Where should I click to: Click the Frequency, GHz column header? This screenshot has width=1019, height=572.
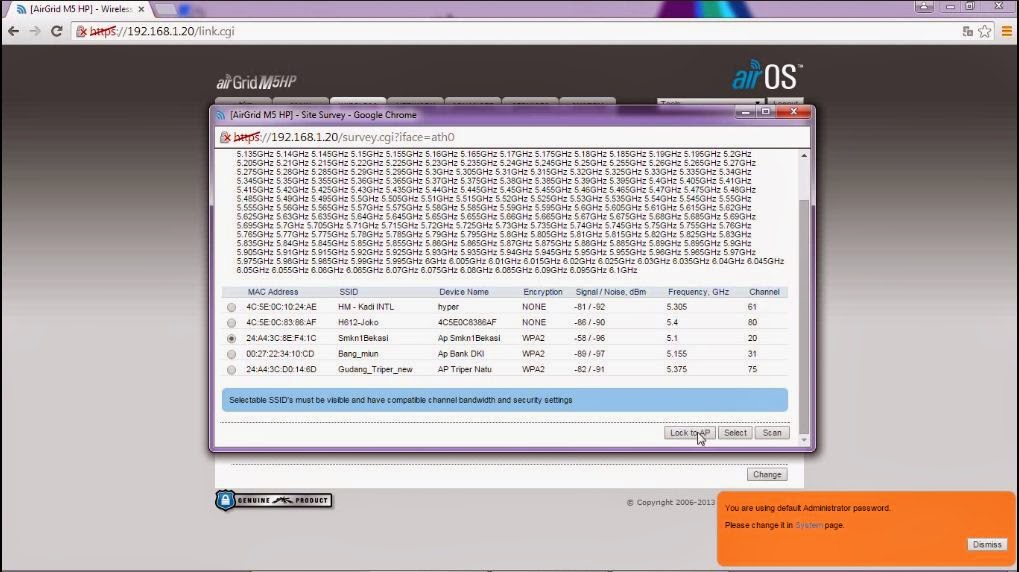[699, 292]
